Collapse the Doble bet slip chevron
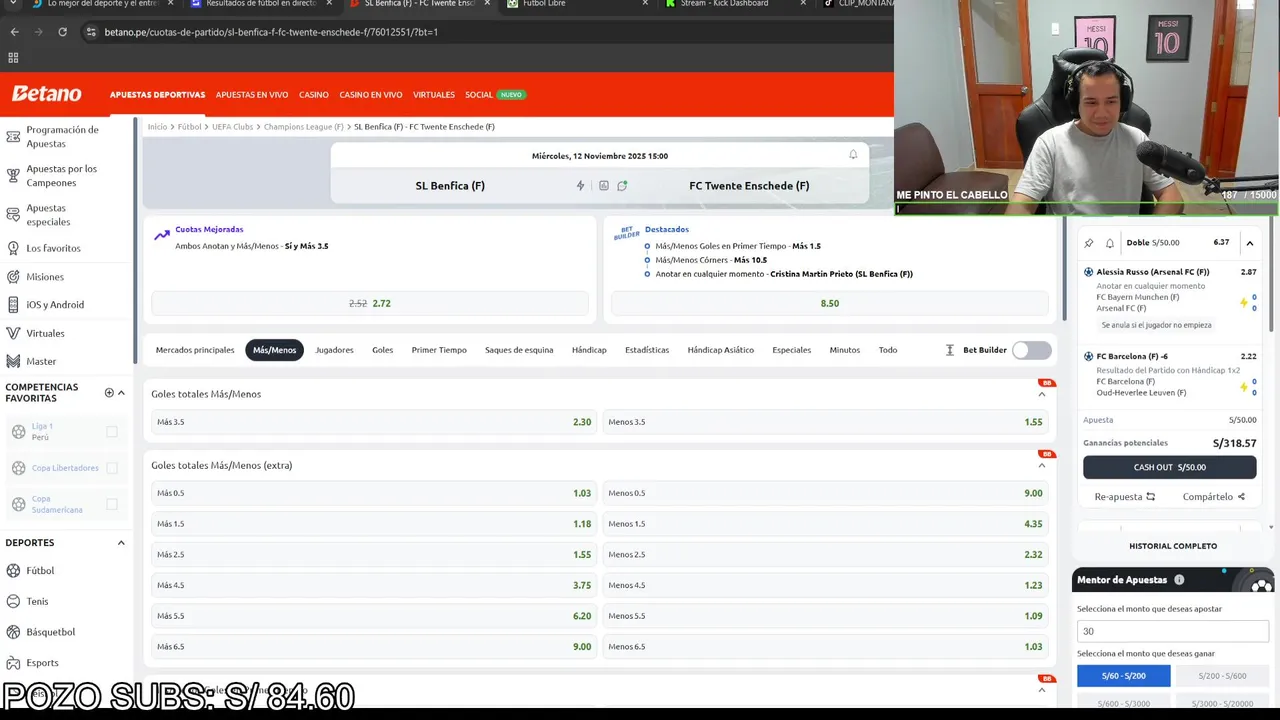Screen dimensions: 1280x720 tap(1249, 243)
